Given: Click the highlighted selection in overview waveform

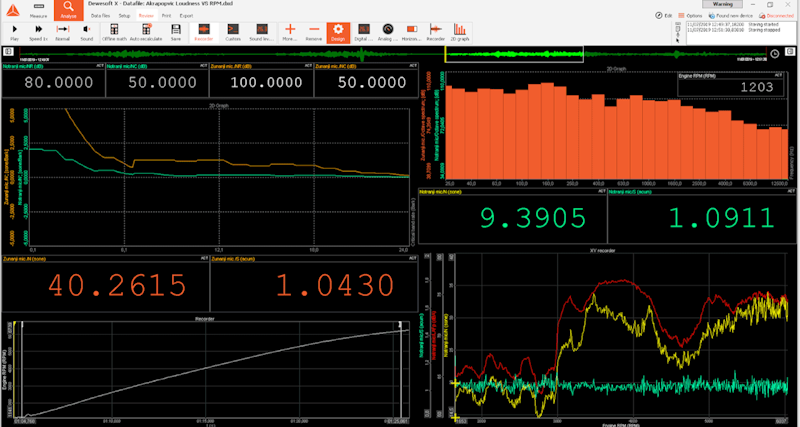Looking at the screenshot, I should tap(514, 54).
